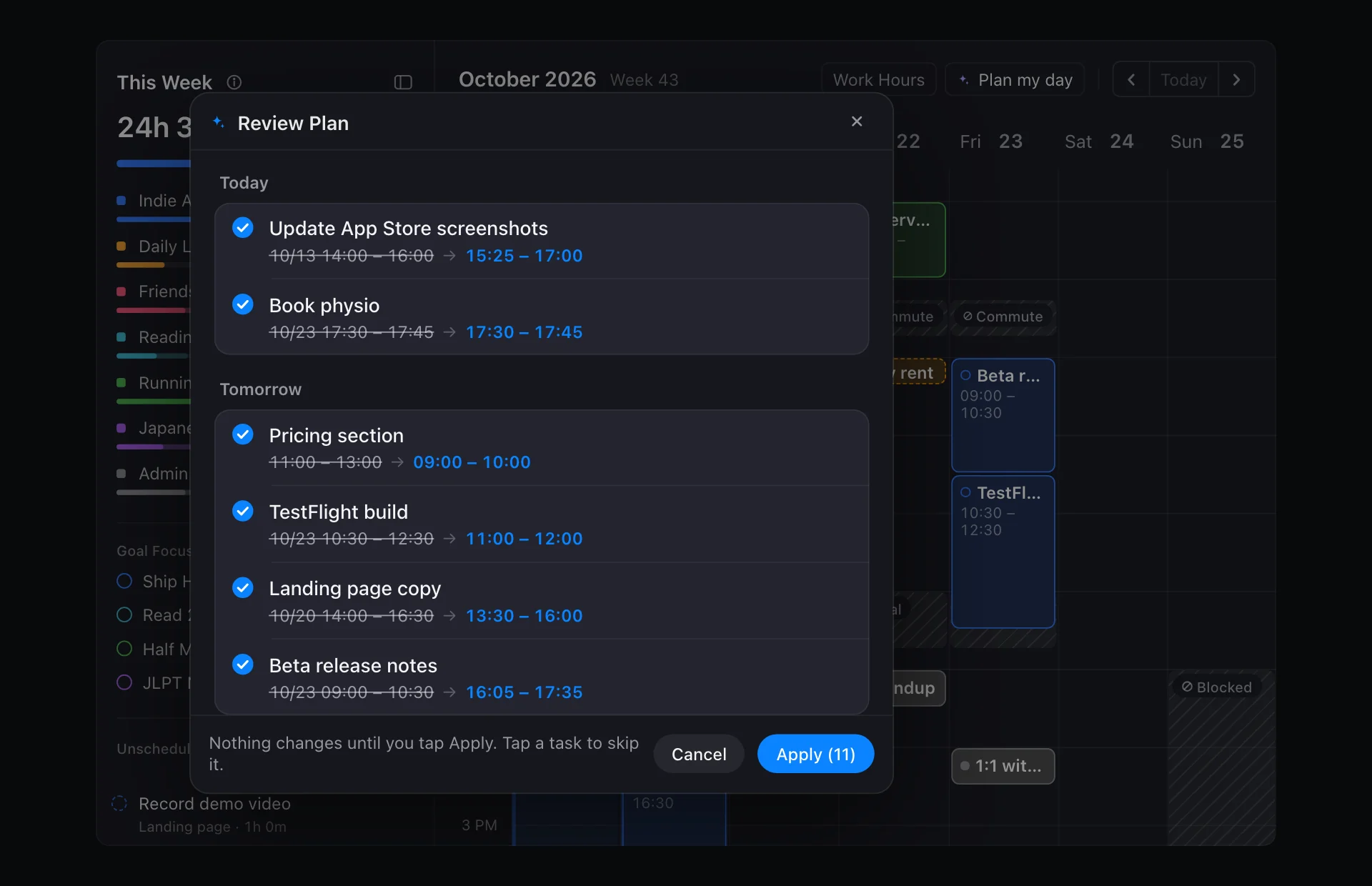Click Plan my day button

(x=1015, y=79)
